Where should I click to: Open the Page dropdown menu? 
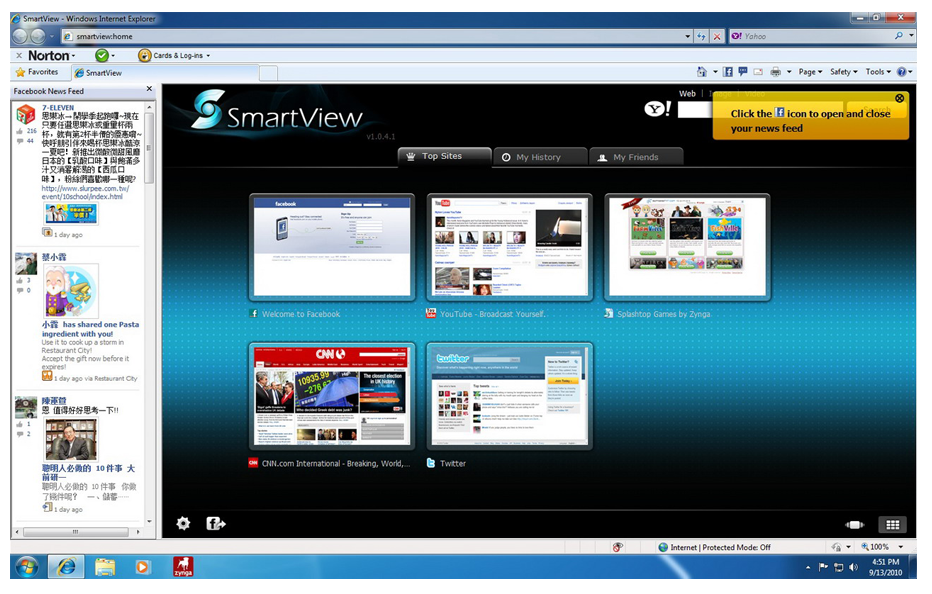[x=806, y=72]
